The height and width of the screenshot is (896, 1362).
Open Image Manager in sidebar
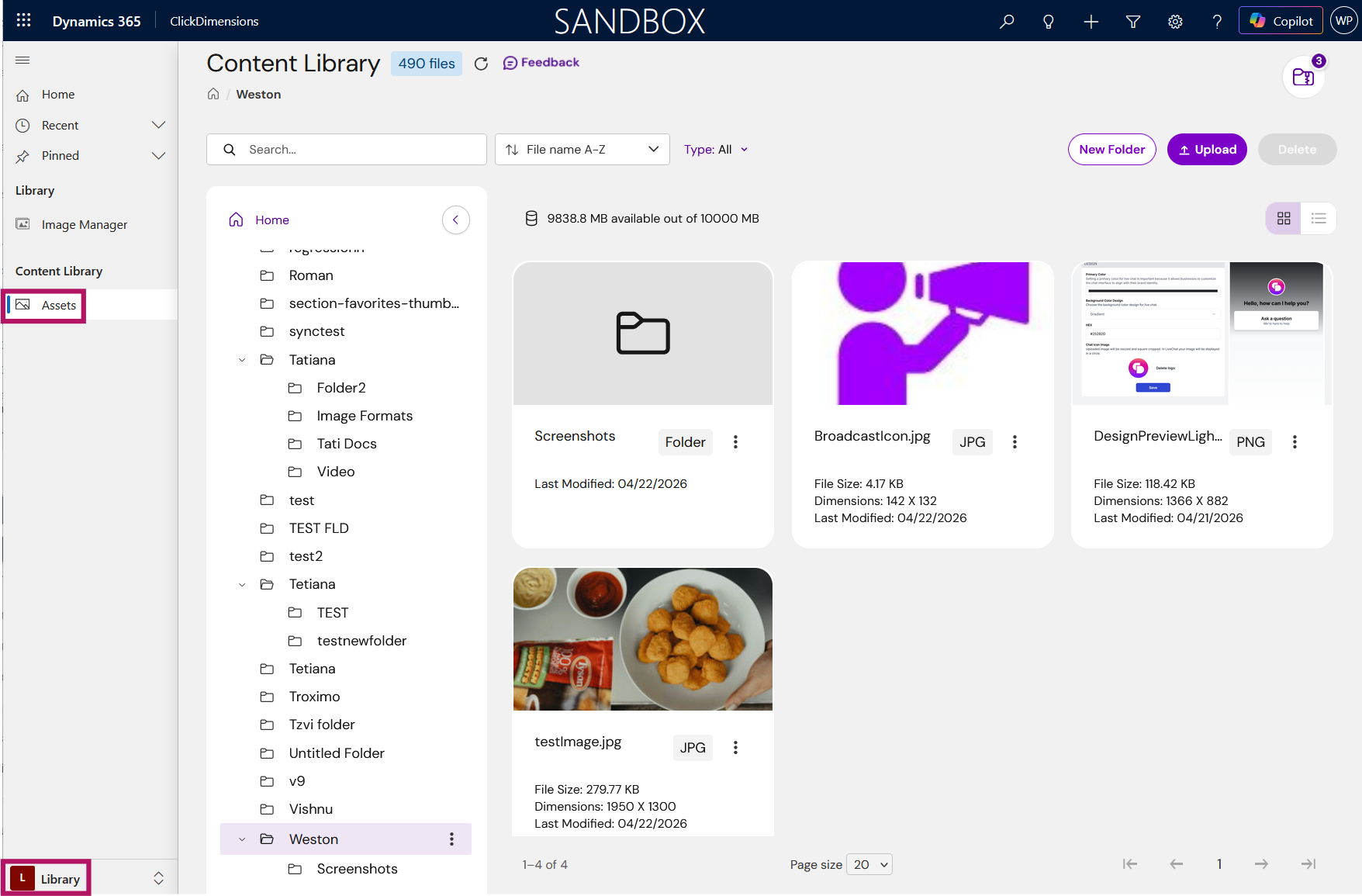84,224
